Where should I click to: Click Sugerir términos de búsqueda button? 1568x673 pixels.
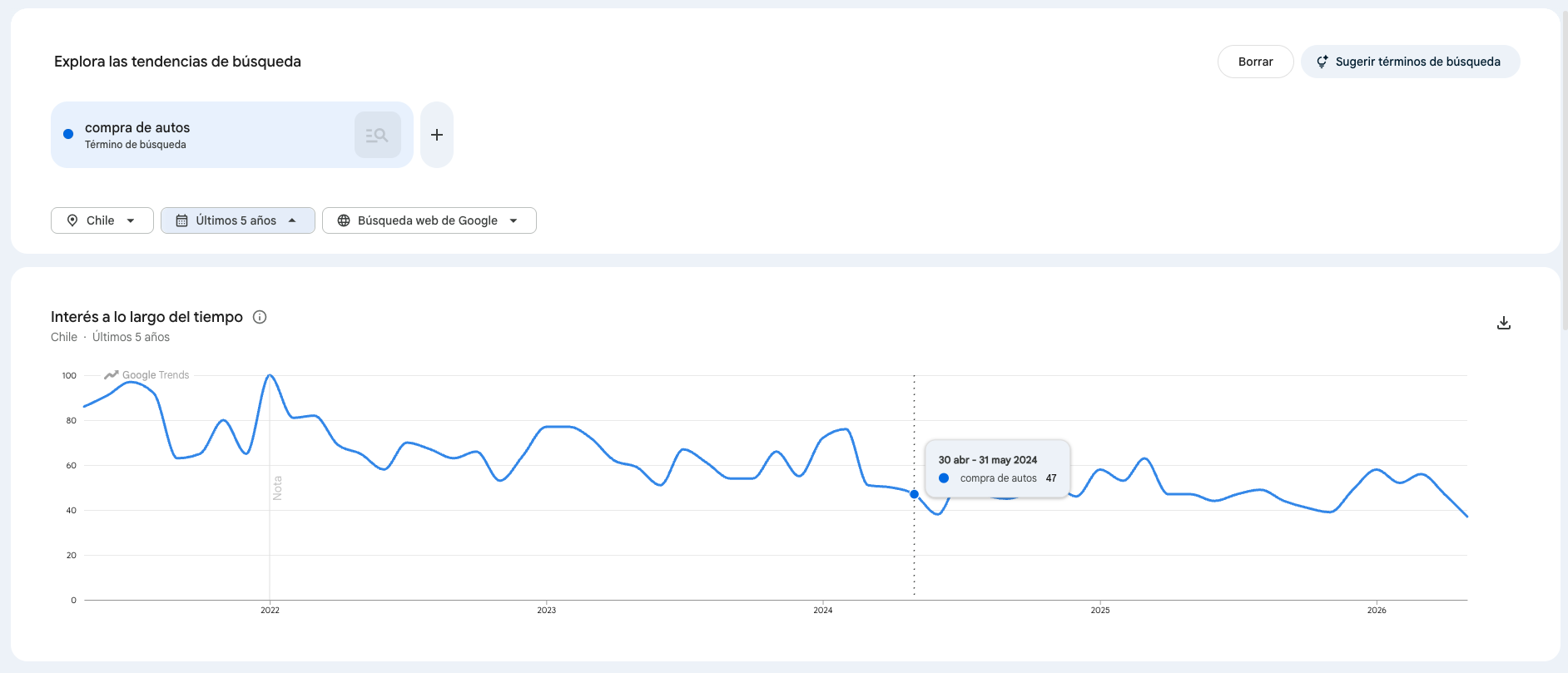pyautogui.click(x=1411, y=62)
